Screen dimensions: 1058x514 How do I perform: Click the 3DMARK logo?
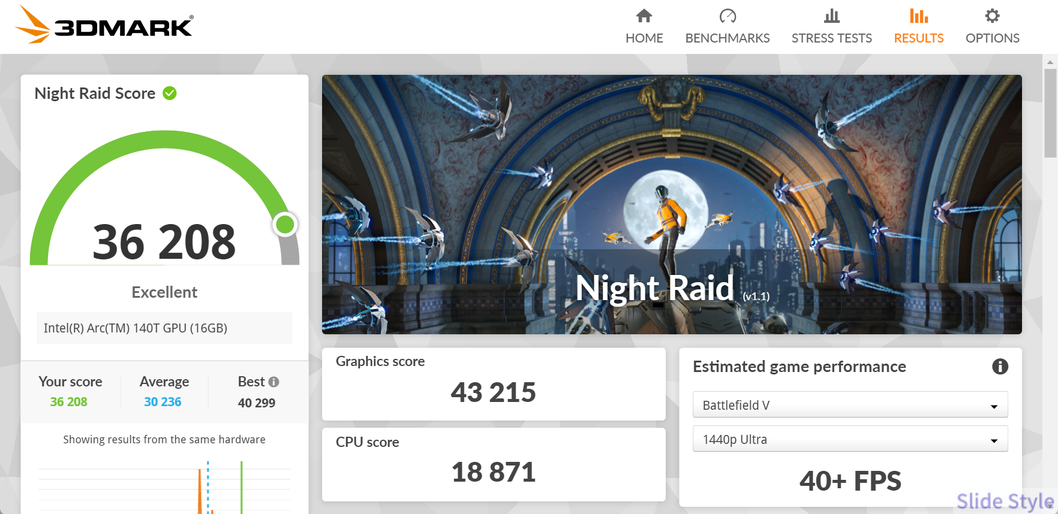(x=104, y=25)
